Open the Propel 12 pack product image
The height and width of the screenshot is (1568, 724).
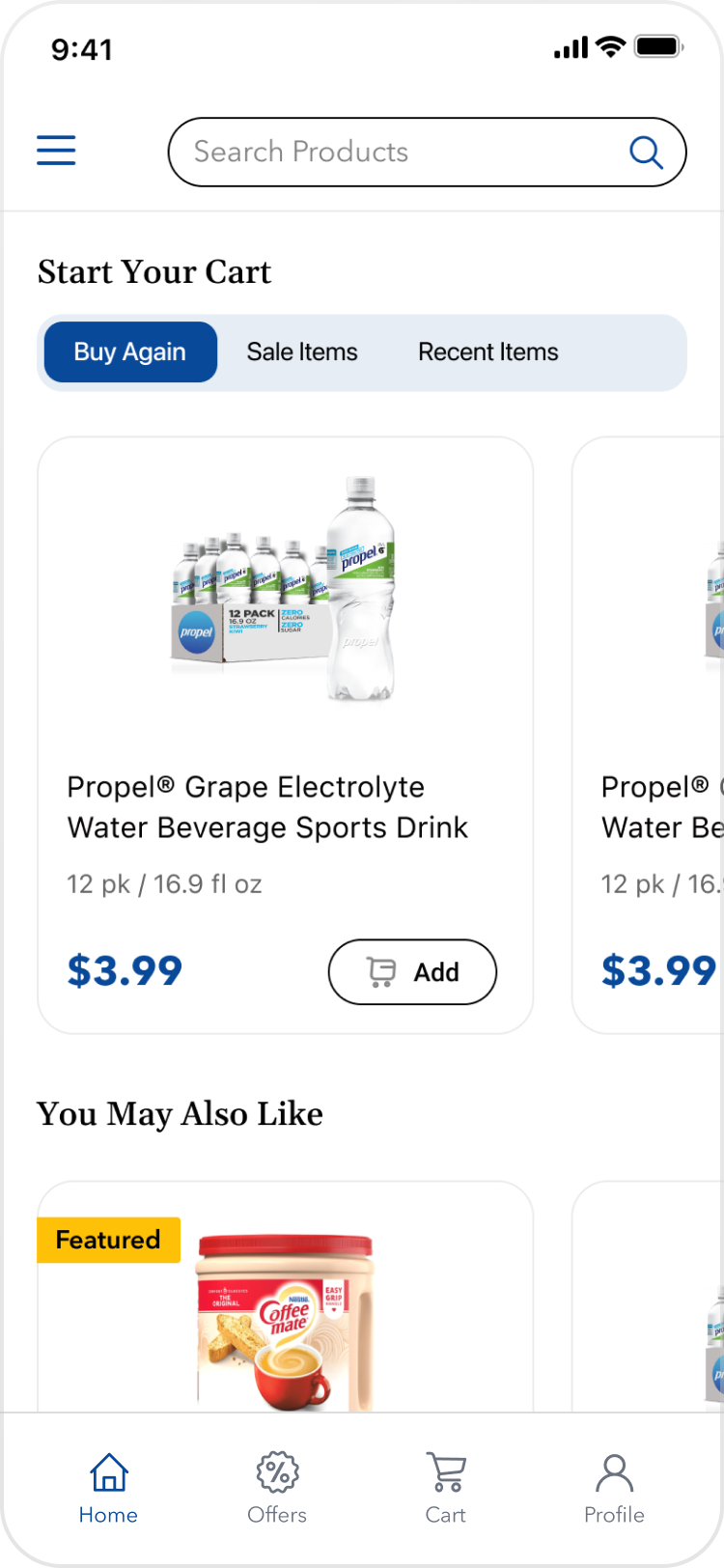285,589
